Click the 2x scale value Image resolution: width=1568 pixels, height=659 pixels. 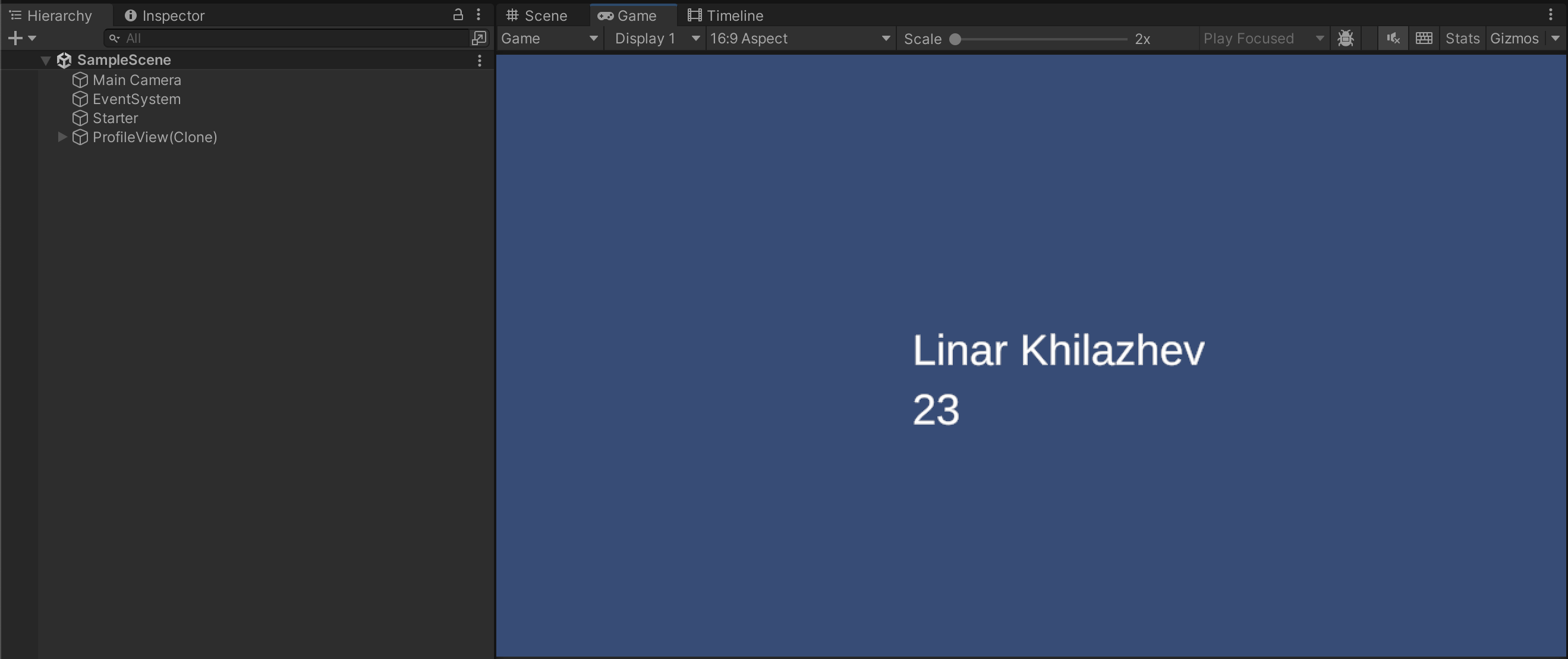(x=1142, y=39)
